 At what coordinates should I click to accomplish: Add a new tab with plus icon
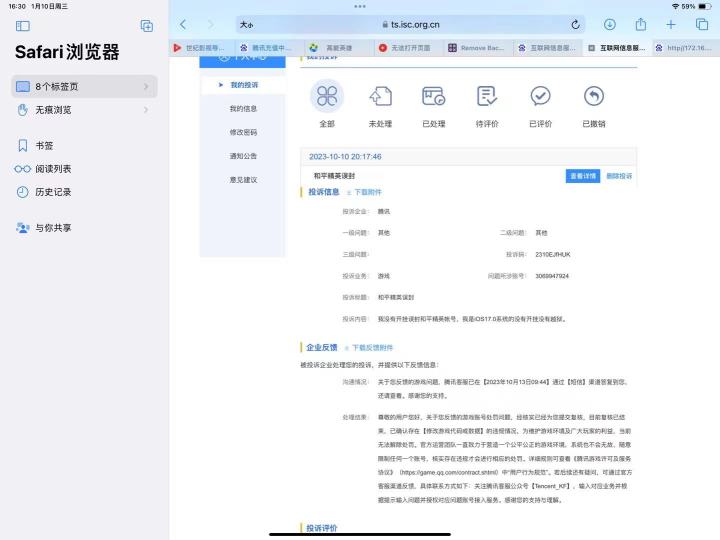click(671, 24)
